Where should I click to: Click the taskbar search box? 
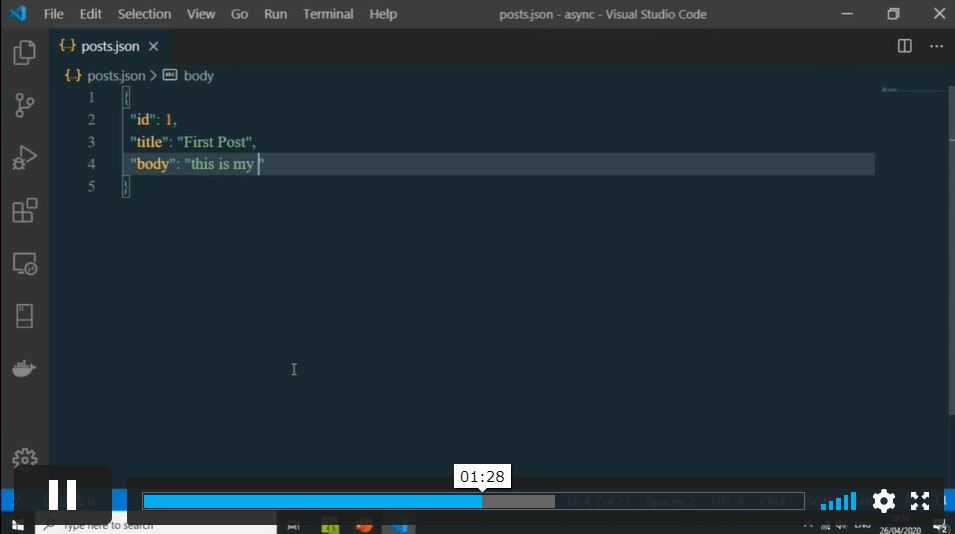(x=155, y=525)
